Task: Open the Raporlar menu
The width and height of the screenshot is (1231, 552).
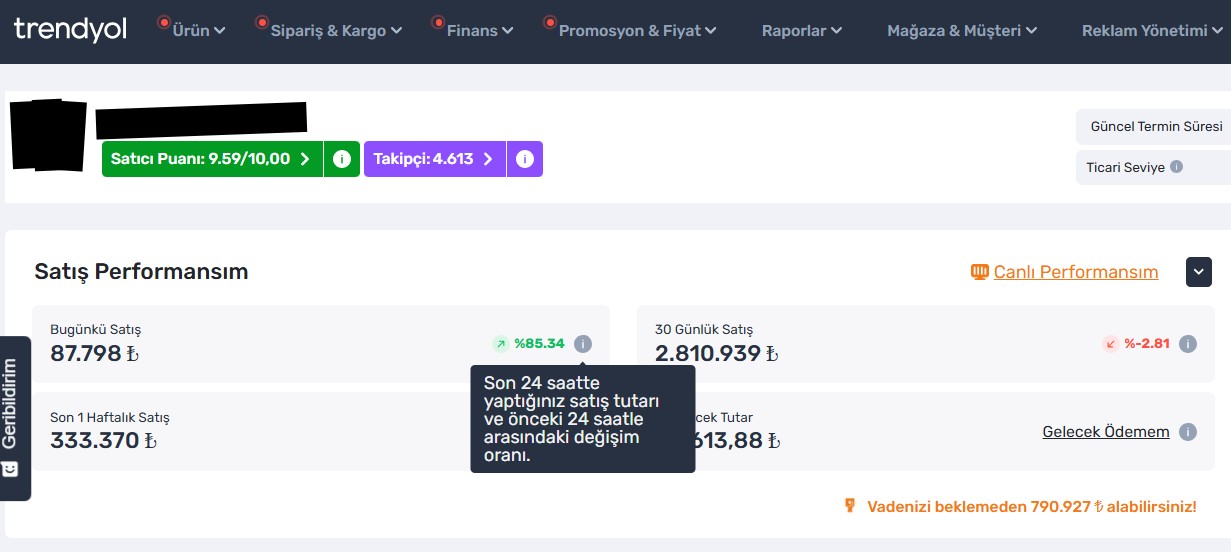Action: tap(802, 31)
